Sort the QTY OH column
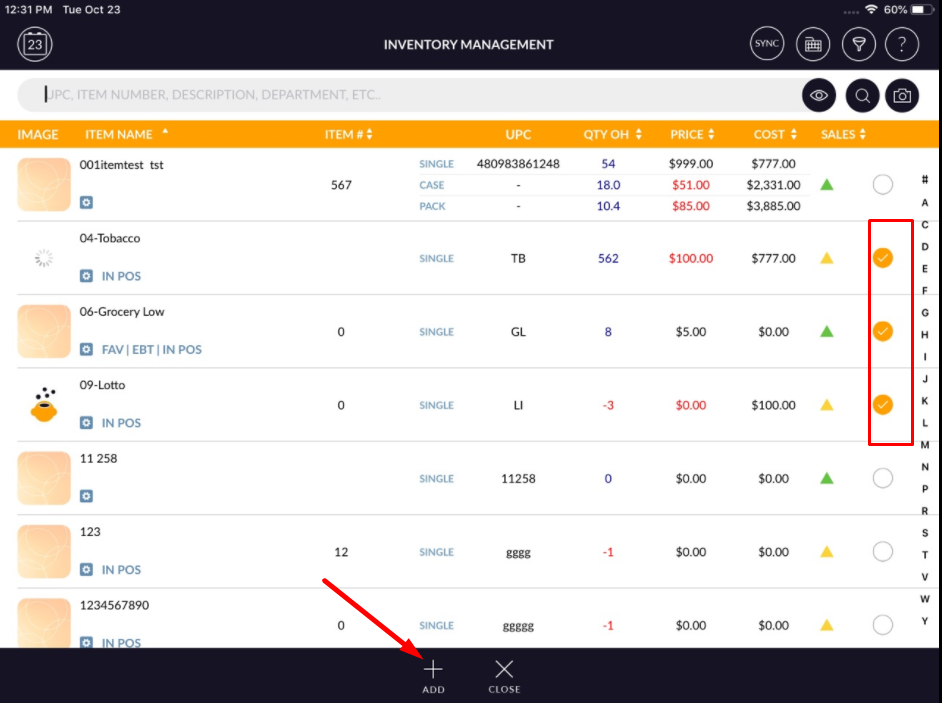The height and width of the screenshot is (703, 942). coord(636,134)
